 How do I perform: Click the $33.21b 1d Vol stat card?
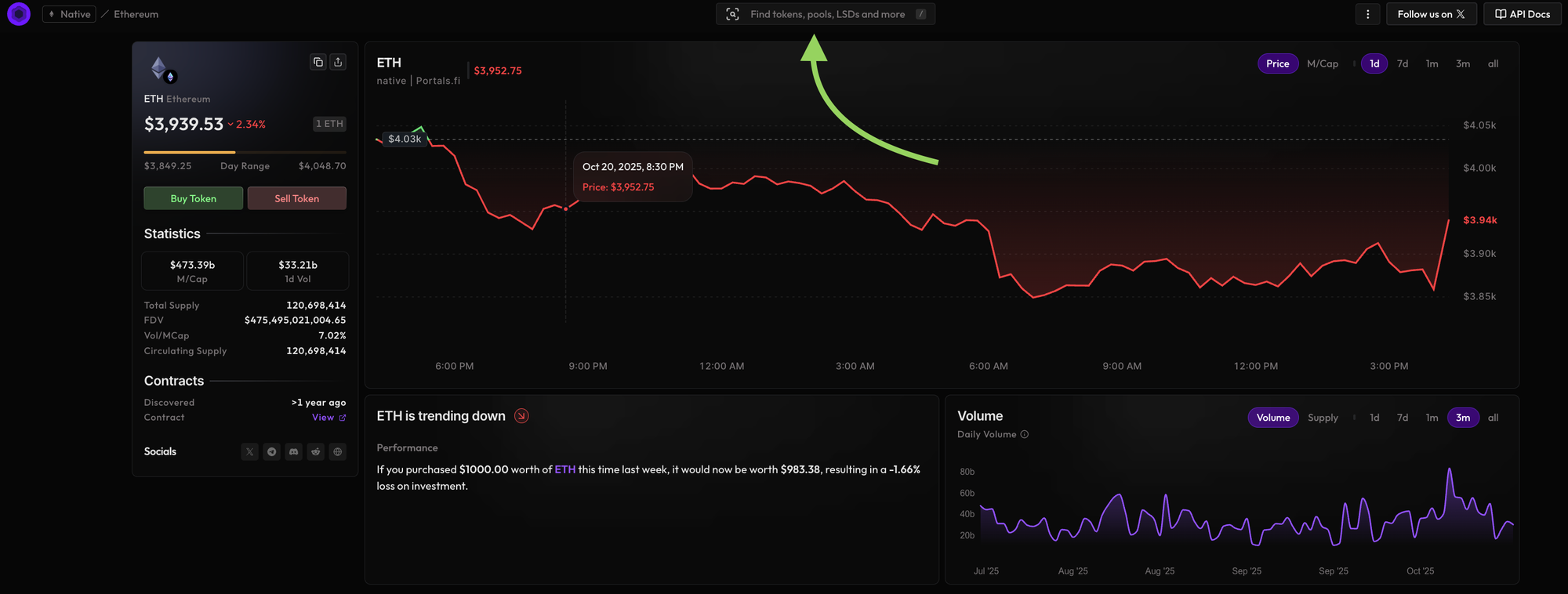[298, 271]
